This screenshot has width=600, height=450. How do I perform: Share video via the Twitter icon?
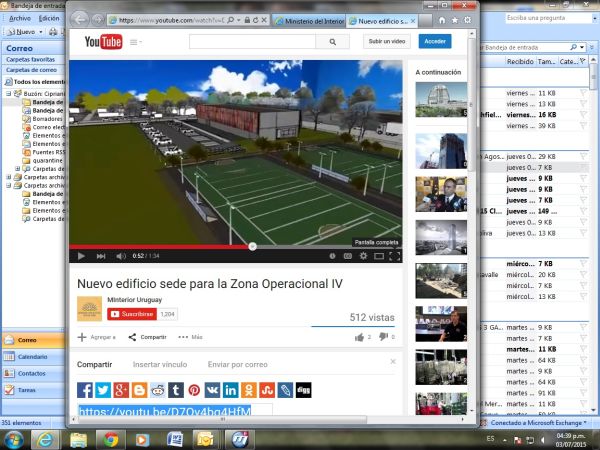click(x=103, y=390)
